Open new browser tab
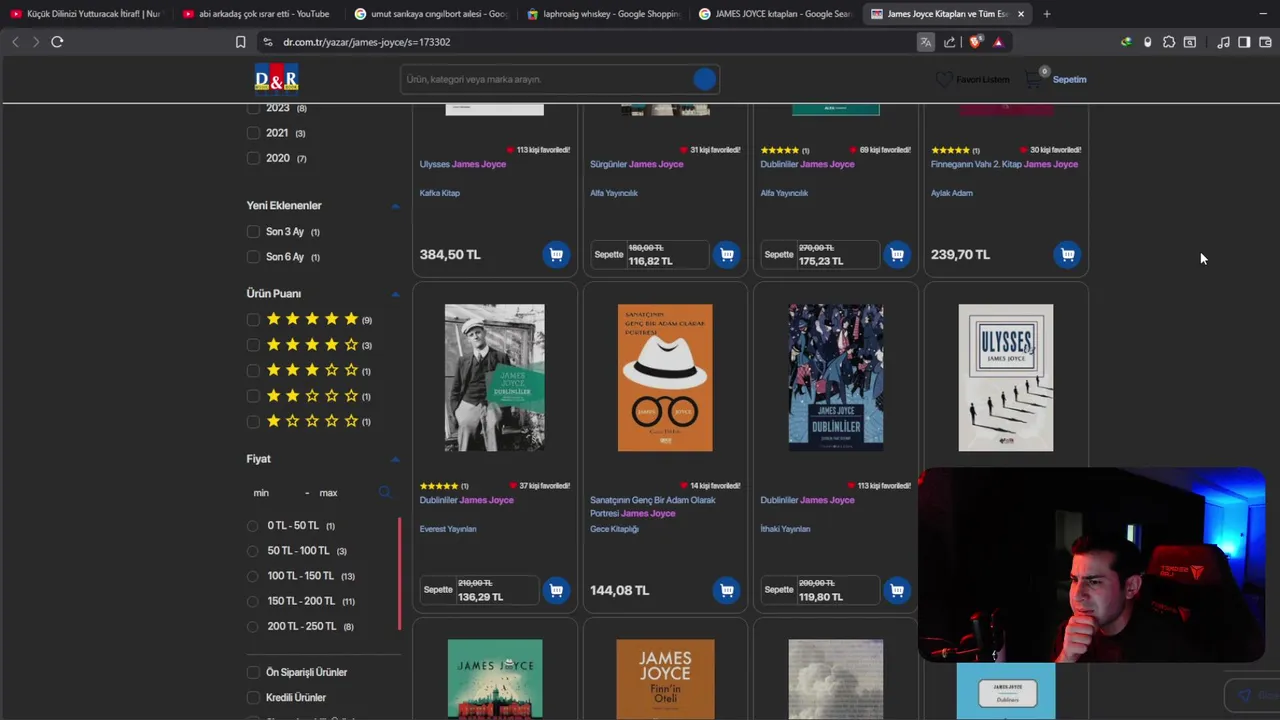Image resolution: width=1280 pixels, height=720 pixels. pos(1046,14)
